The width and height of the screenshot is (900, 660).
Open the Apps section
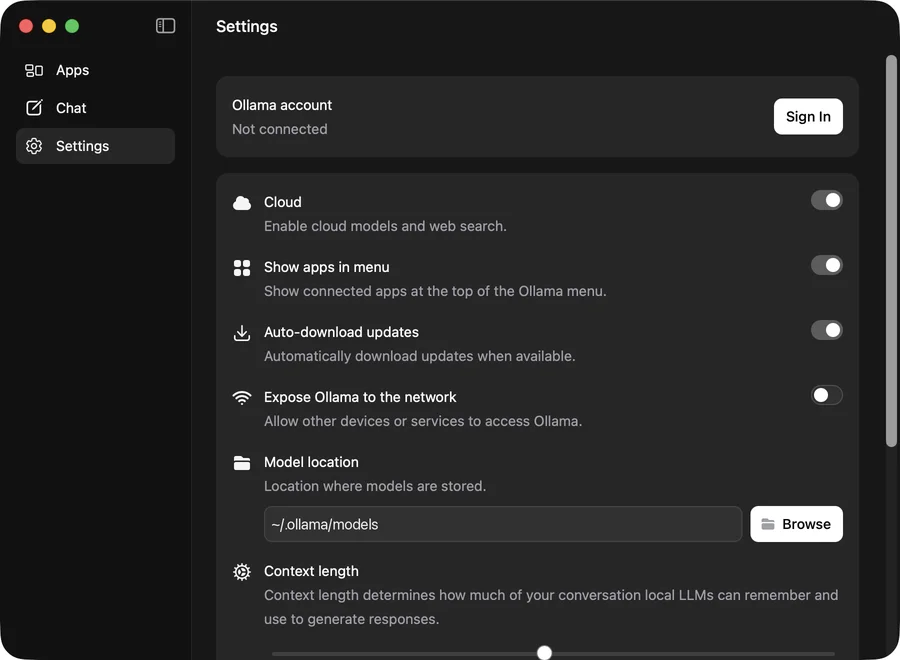tap(95, 70)
